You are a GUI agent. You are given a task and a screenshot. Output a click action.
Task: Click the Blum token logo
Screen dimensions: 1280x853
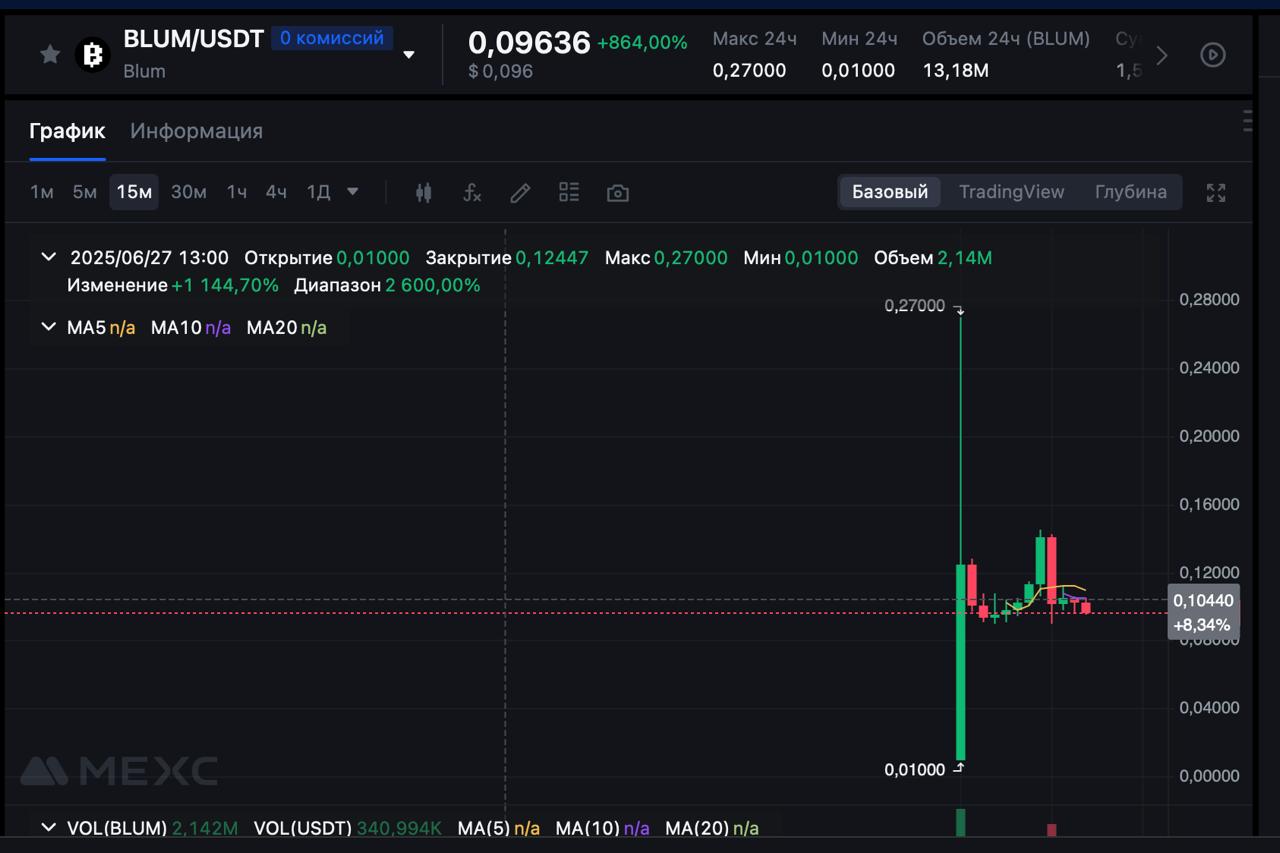click(x=93, y=54)
